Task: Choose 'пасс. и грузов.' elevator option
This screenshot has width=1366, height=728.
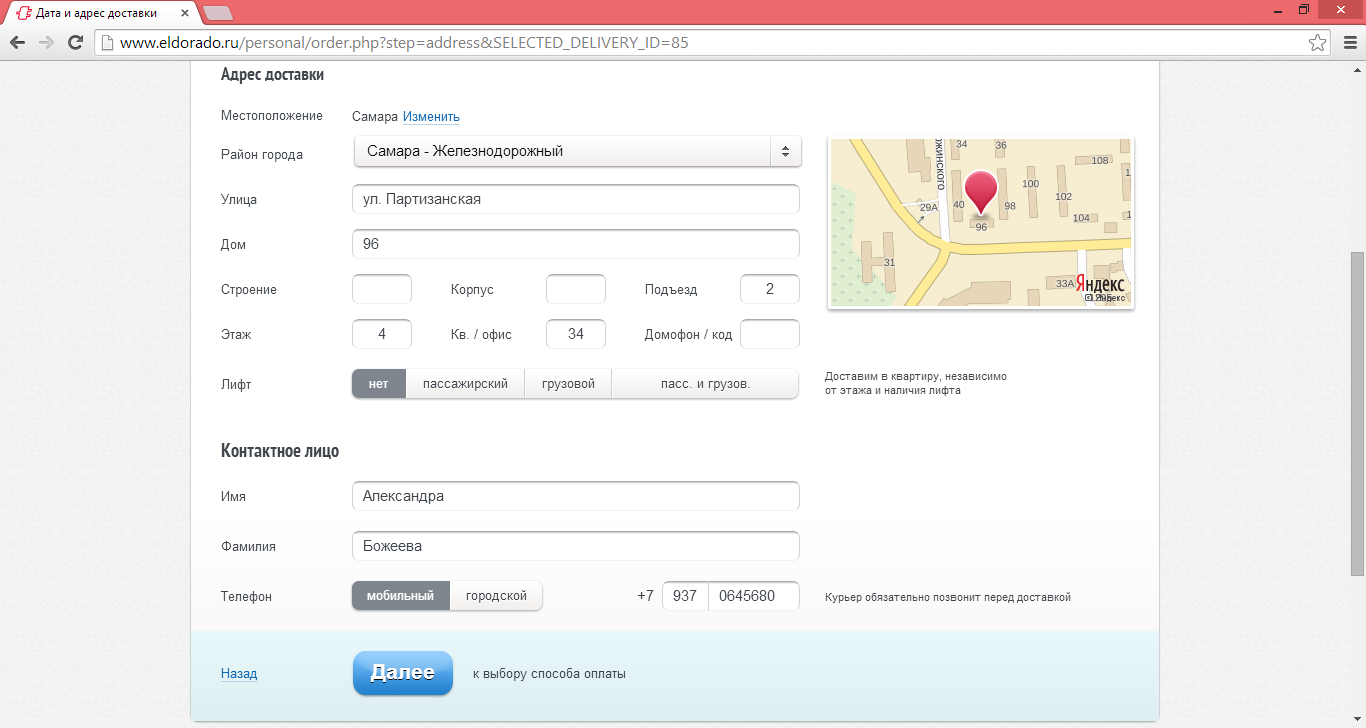Action: [x=705, y=384]
